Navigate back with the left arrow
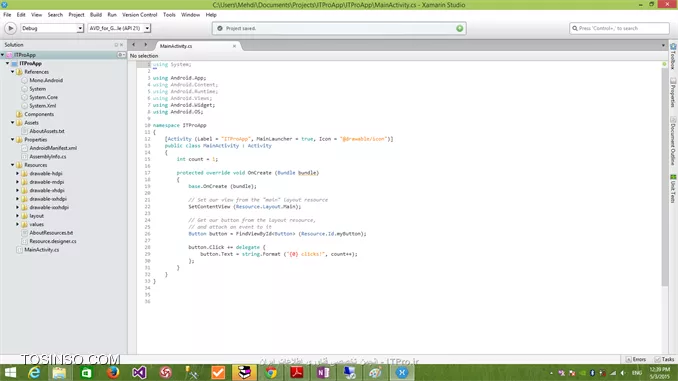The image size is (678, 381). tap(134, 45)
